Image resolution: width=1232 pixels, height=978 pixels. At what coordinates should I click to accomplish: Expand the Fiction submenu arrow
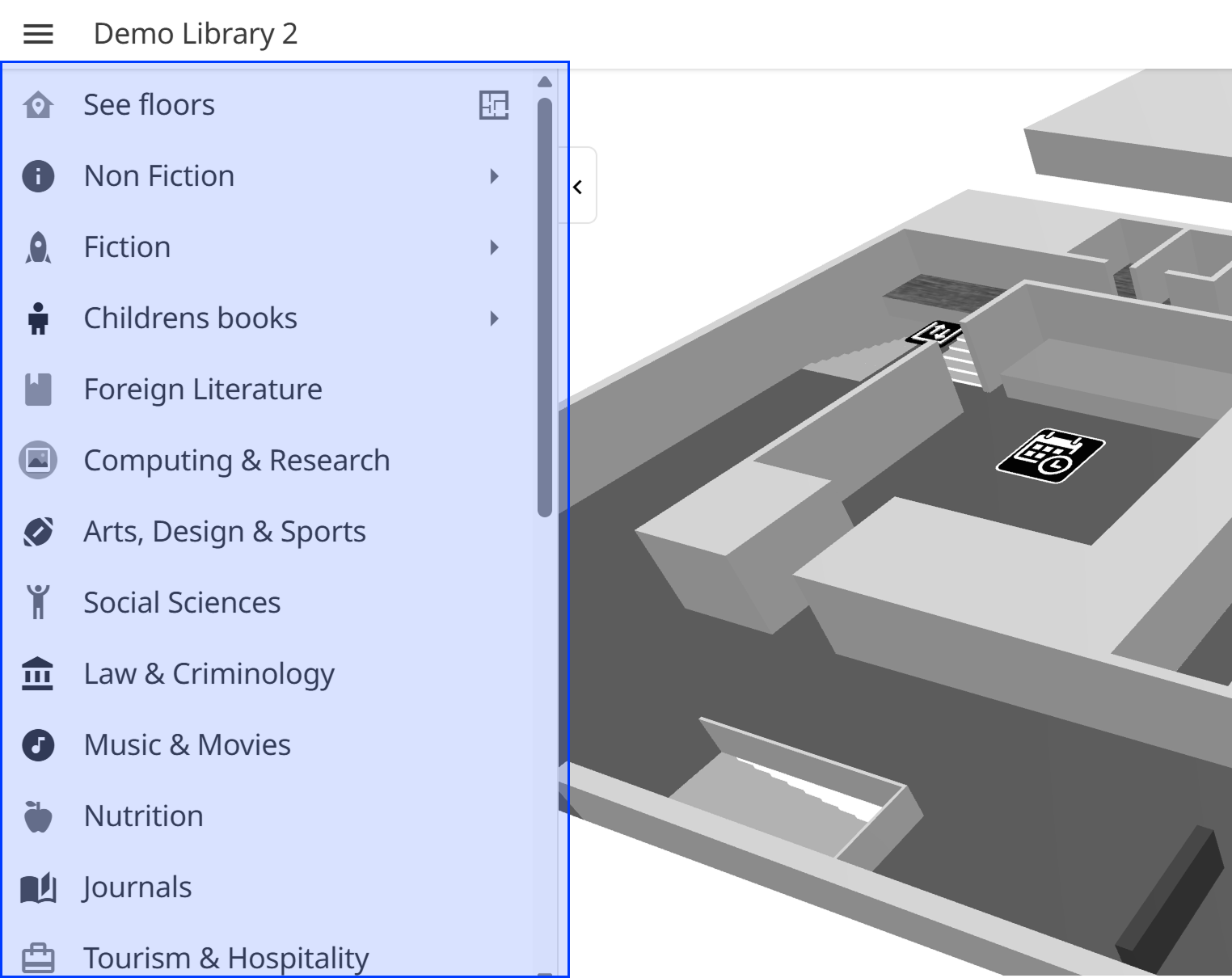pyautogui.click(x=494, y=247)
